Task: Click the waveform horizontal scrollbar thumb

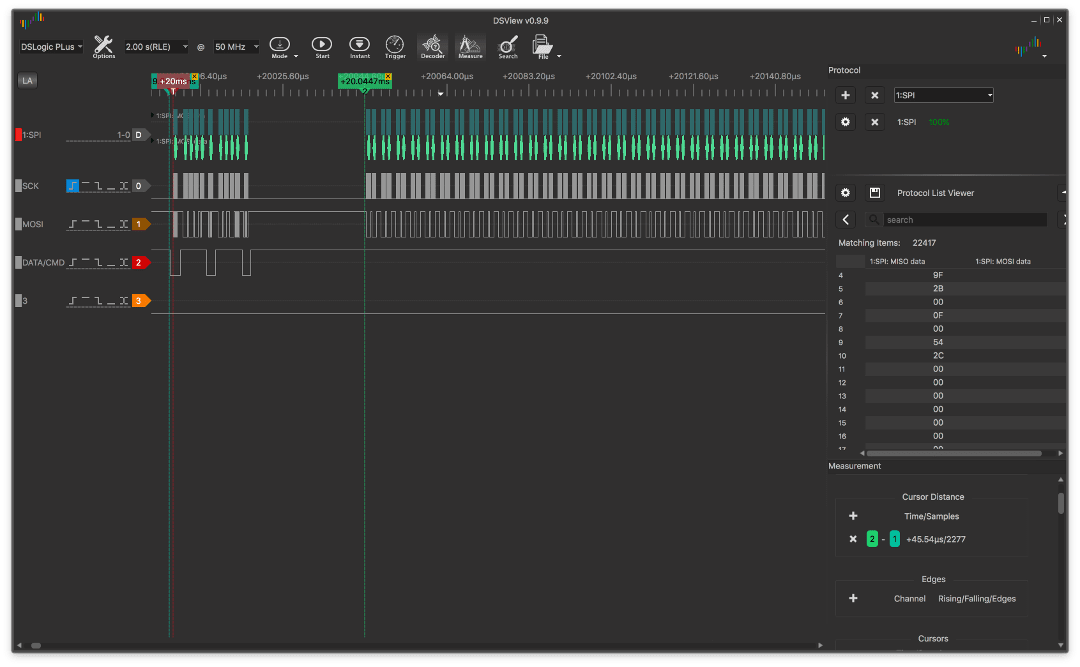Action: click(x=36, y=646)
